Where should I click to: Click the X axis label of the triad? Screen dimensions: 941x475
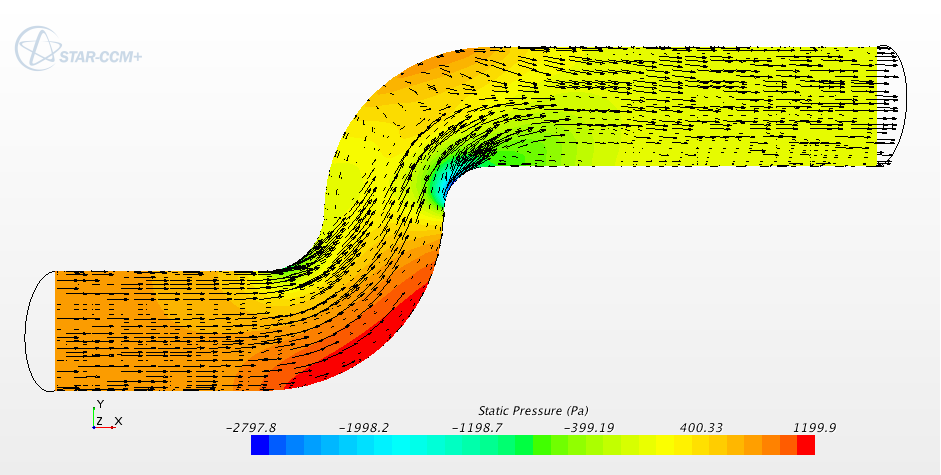click(x=119, y=421)
